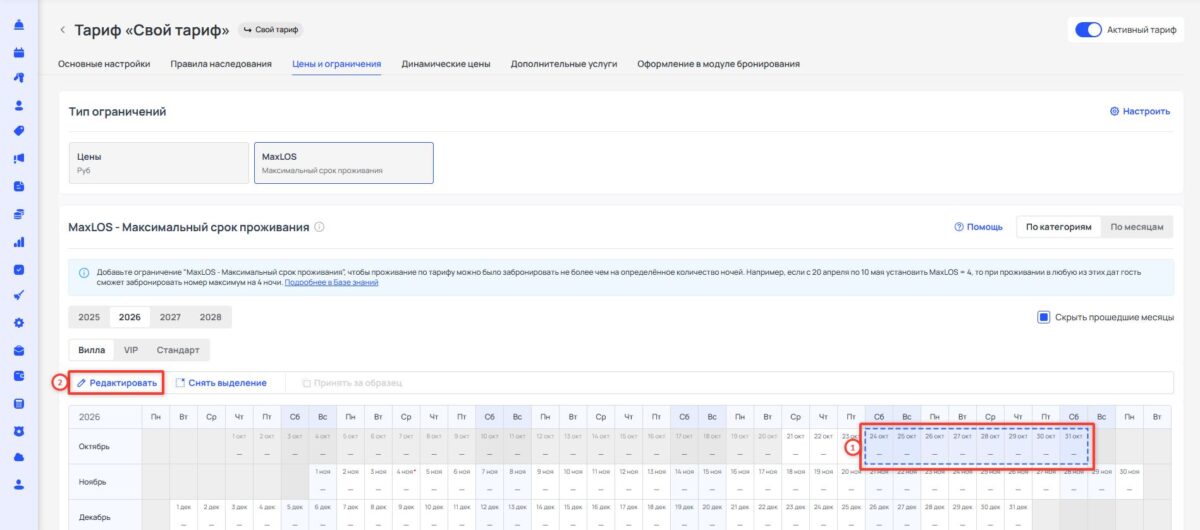Select the 'Цены Руб' restriction card
The width and height of the screenshot is (1200, 530).
(158, 163)
